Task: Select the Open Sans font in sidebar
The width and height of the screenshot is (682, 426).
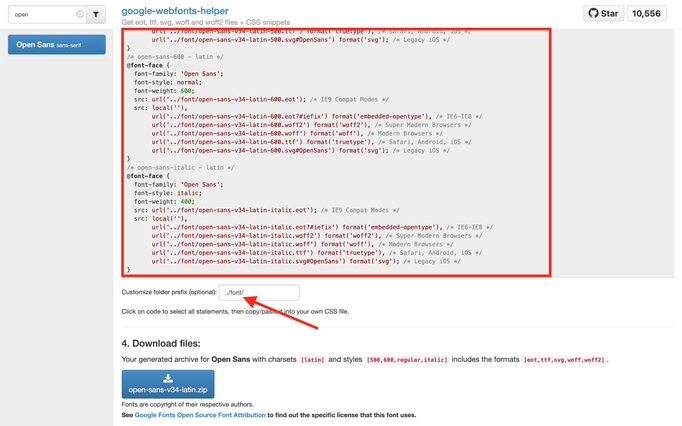Action: 57,45
